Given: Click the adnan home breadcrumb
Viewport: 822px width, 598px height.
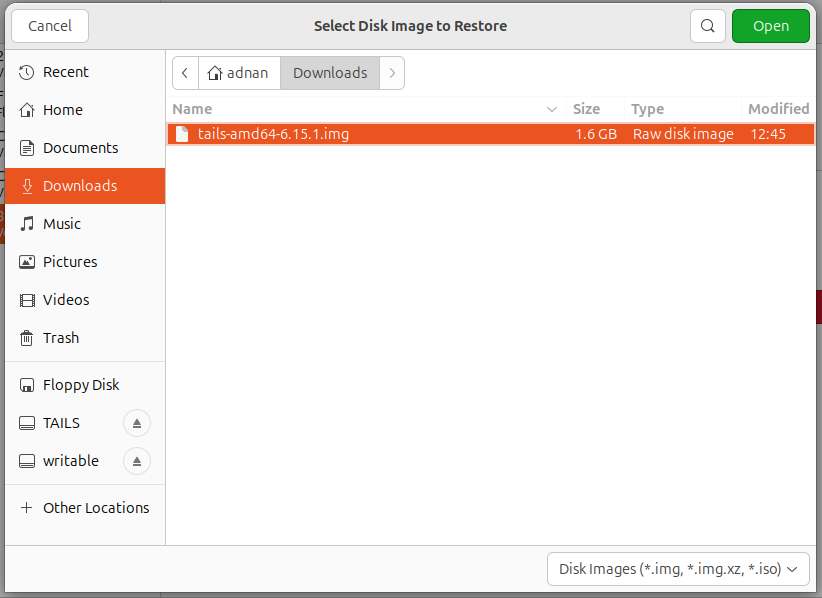Looking at the screenshot, I should click(239, 73).
